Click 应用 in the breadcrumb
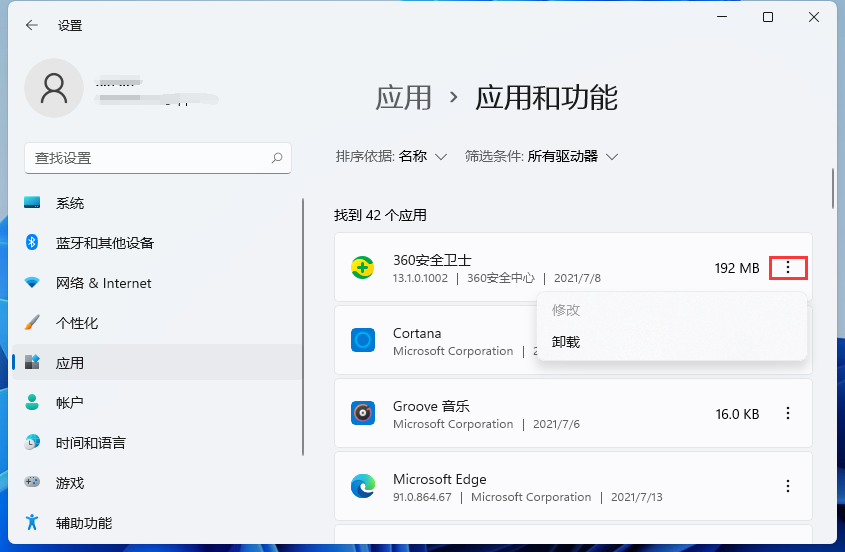The image size is (845, 552). point(404,98)
